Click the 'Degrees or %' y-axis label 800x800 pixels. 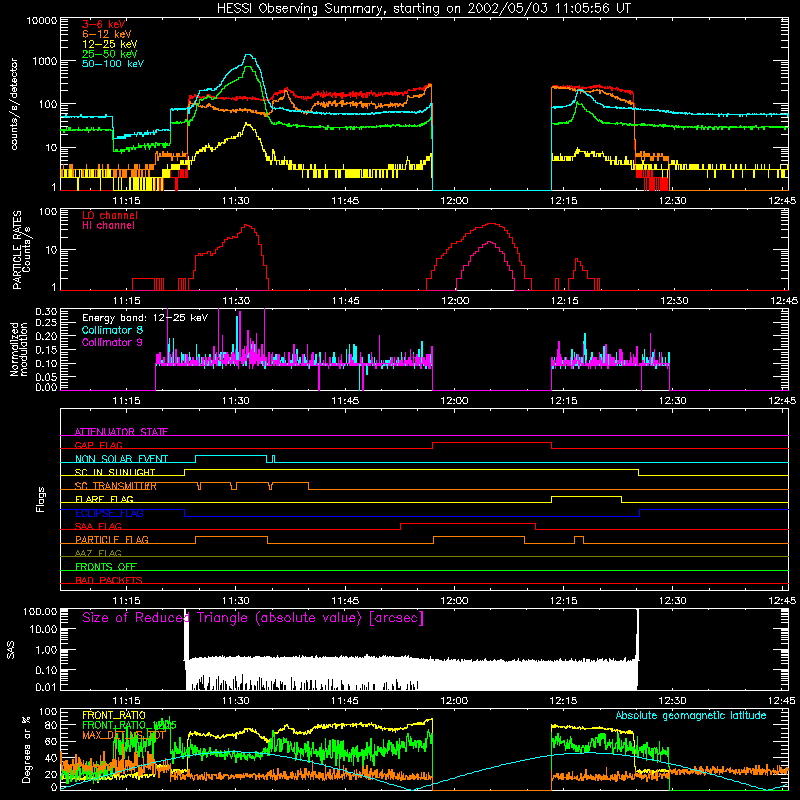point(26,749)
